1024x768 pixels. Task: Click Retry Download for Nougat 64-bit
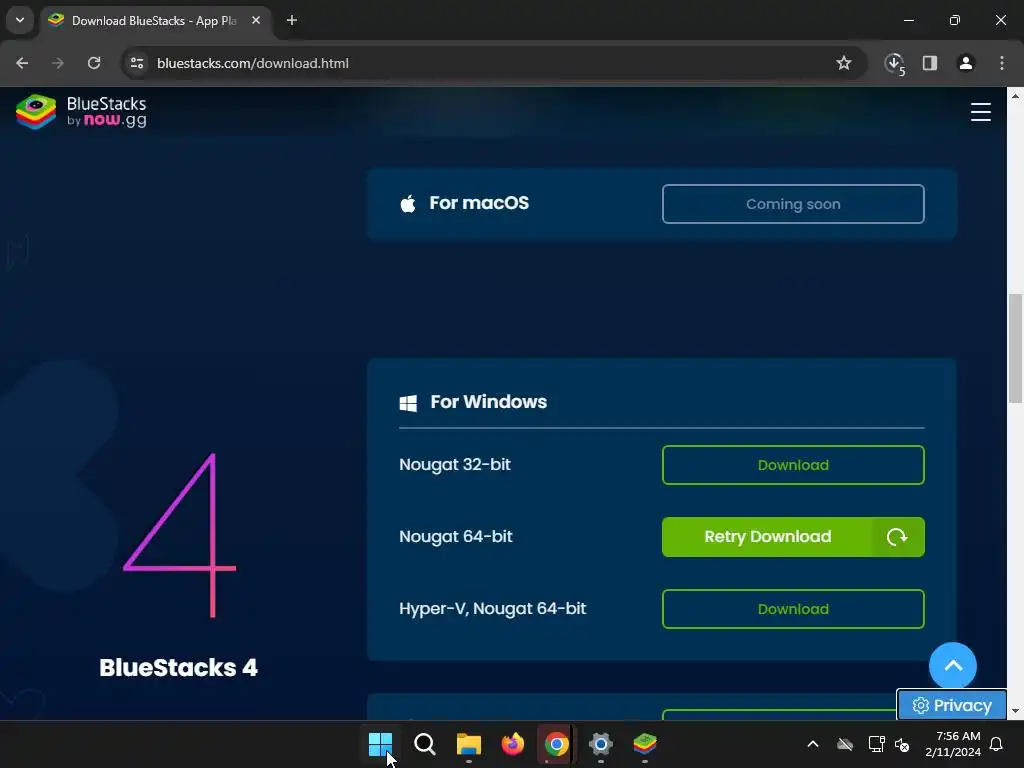pos(793,537)
